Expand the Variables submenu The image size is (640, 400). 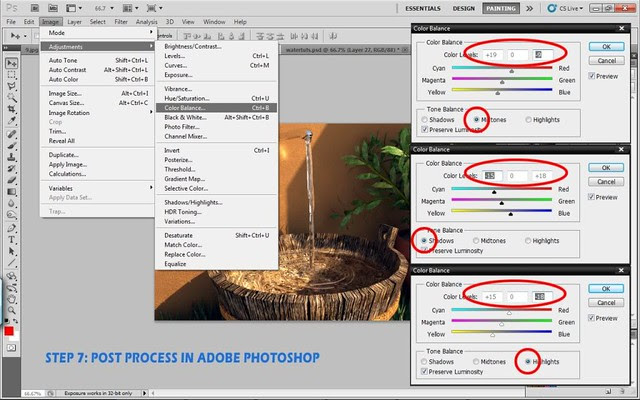98,188
